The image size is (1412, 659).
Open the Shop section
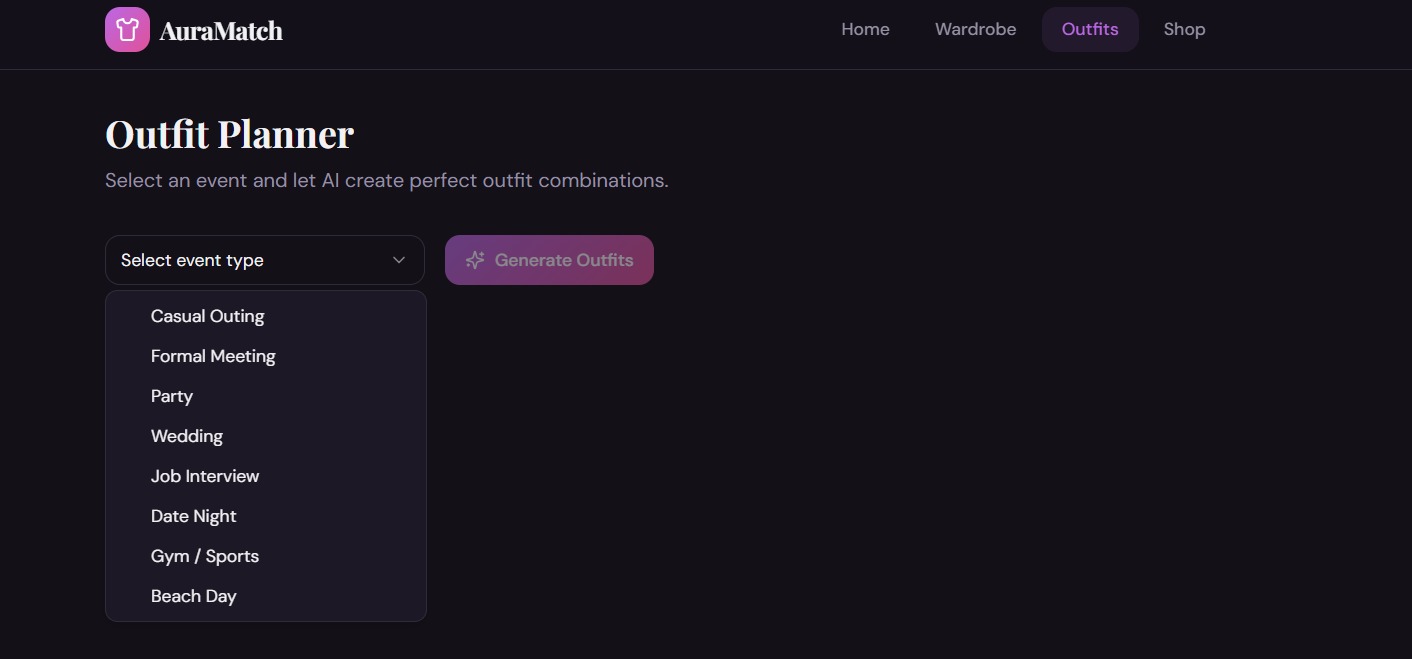[1184, 29]
